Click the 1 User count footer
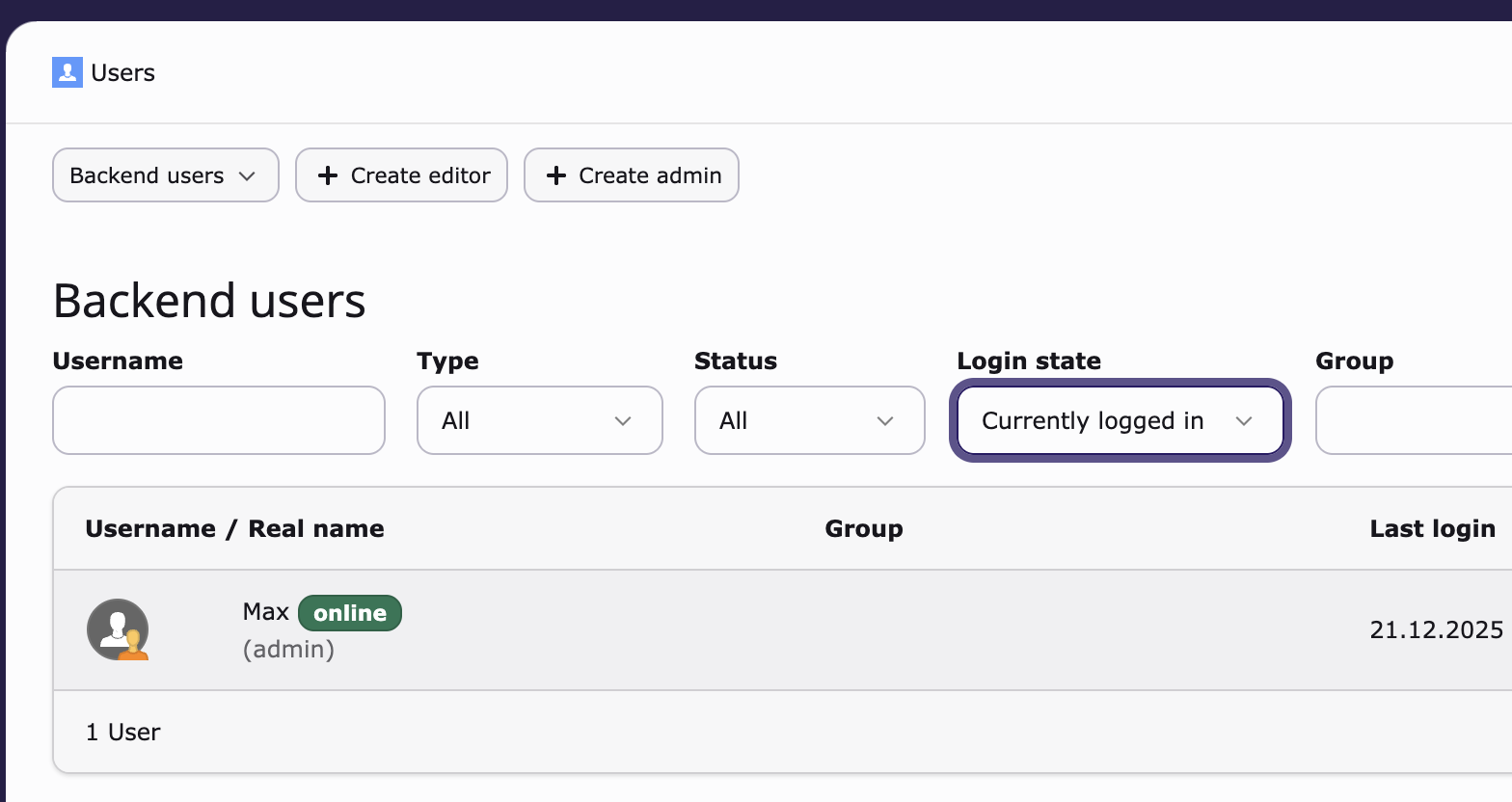 pyautogui.click(x=123, y=733)
